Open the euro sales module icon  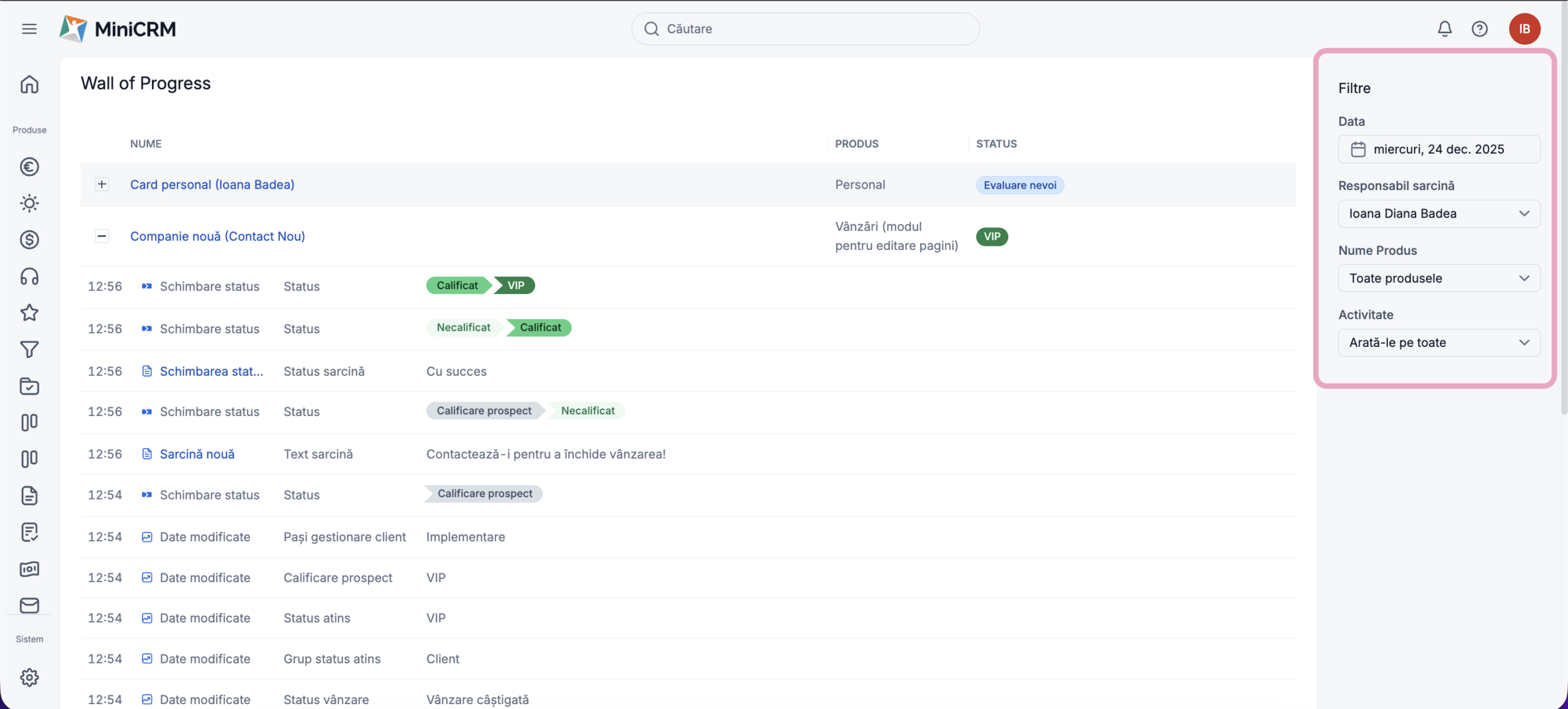(x=29, y=167)
